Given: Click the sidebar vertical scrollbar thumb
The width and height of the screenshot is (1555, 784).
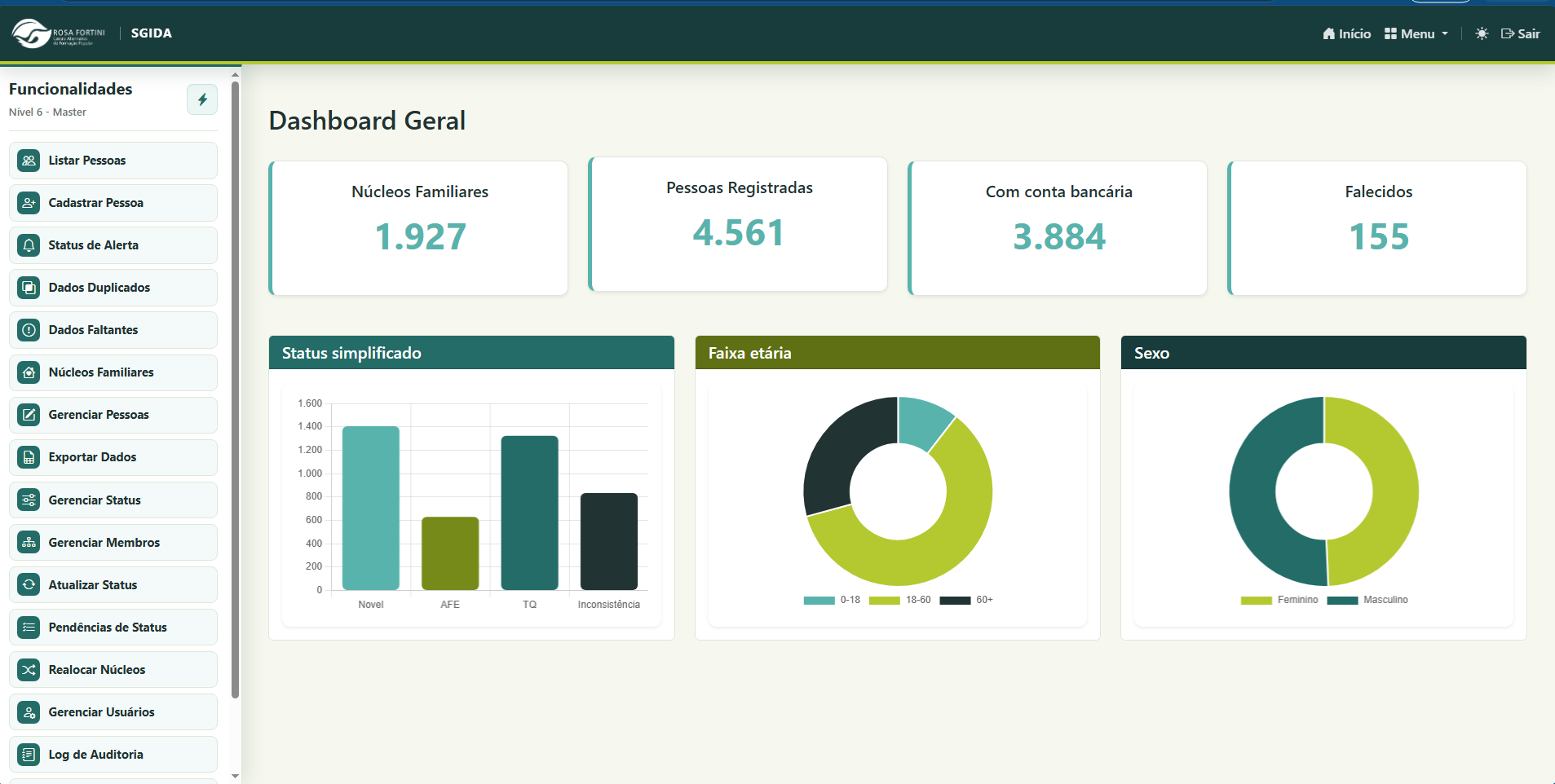Looking at the screenshot, I should click(x=236, y=390).
